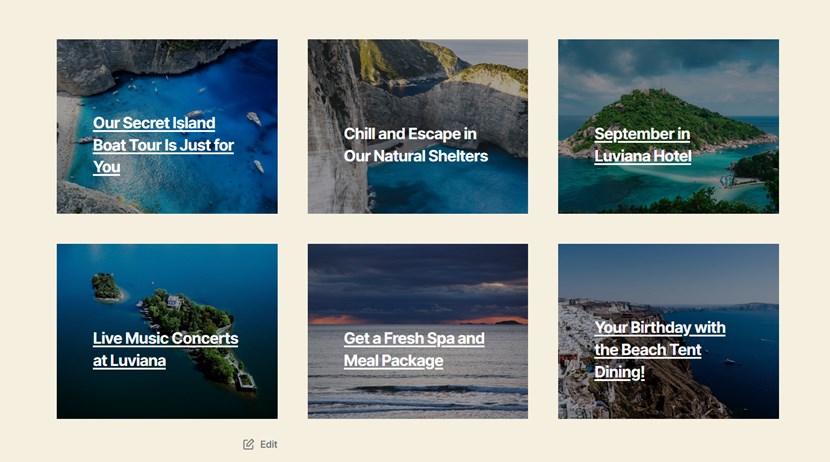The width and height of the screenshot is (830, 462).
Task: Click the white village buildings in the Birthday photo
Action: pos(574,339)
